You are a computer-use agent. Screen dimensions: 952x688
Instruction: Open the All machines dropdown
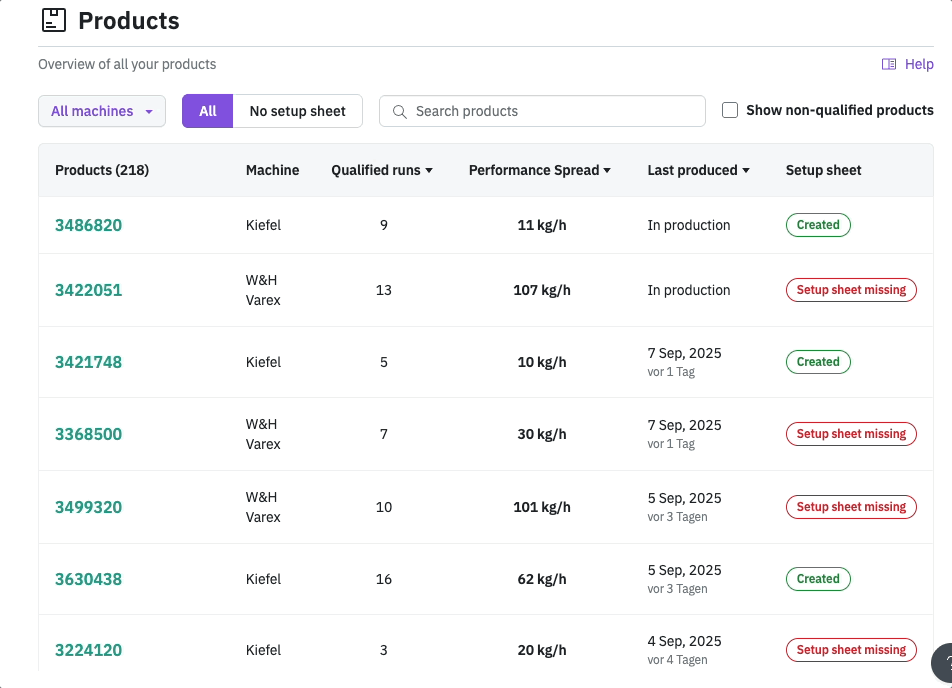pos(101,111)
